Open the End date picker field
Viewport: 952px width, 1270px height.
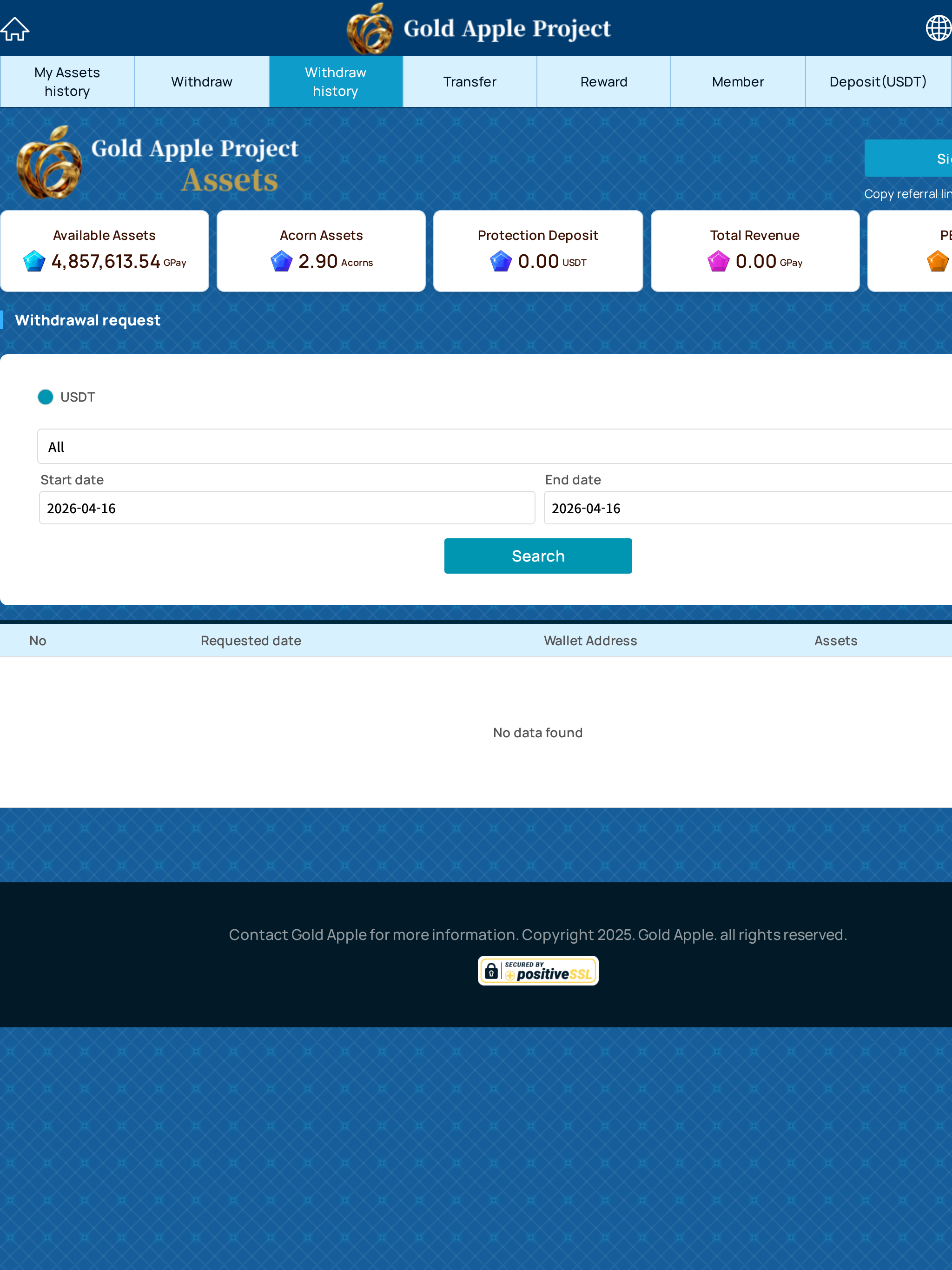747,508
